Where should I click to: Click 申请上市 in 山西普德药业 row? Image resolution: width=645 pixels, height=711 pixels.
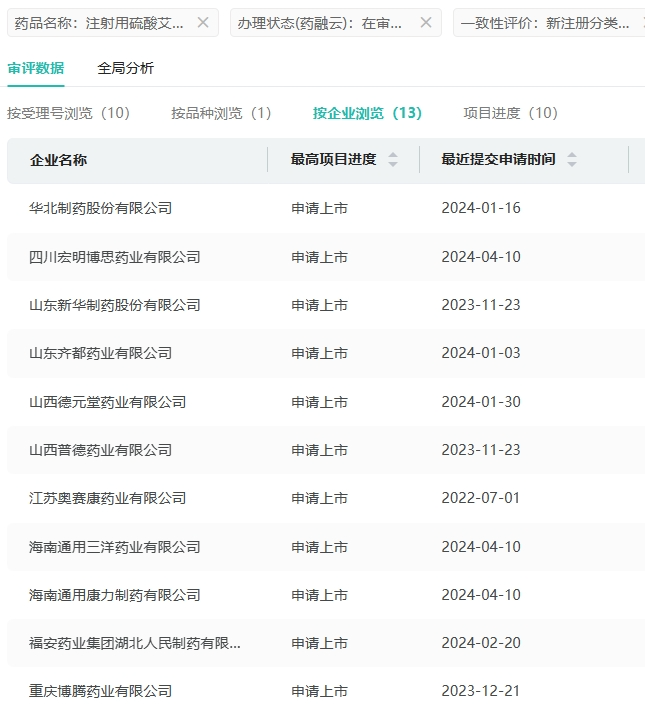tap(319, 450)
